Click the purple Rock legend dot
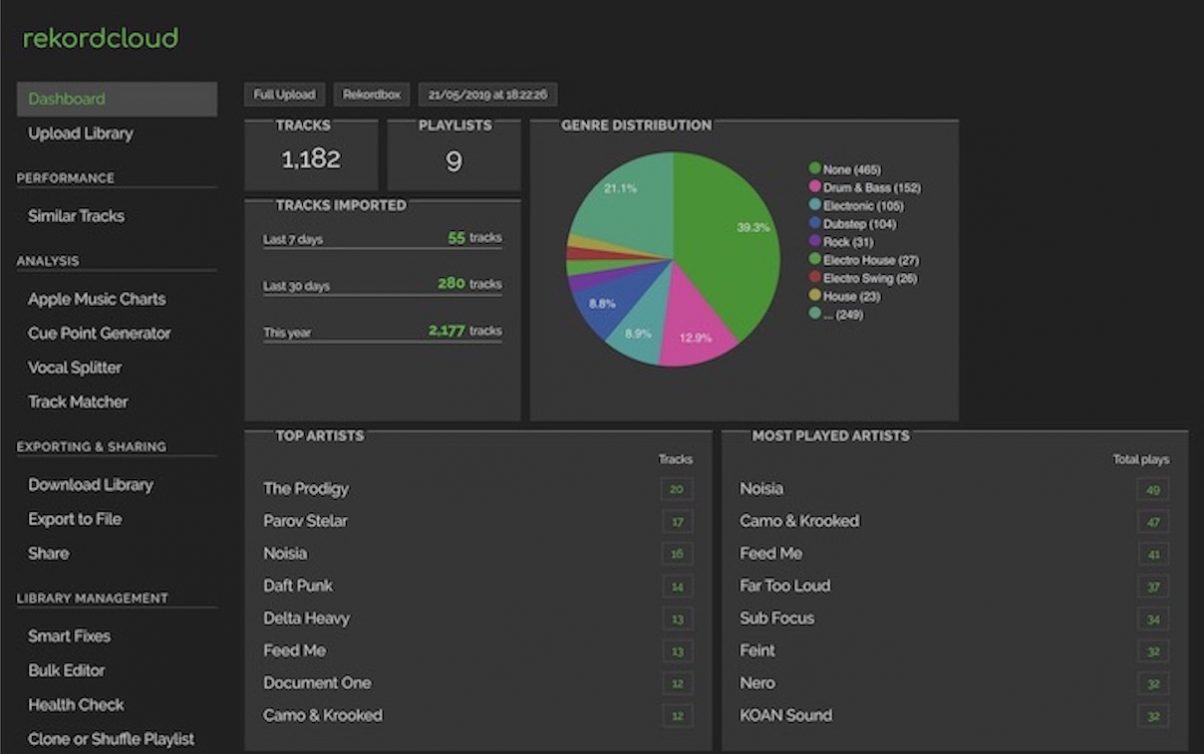 coord(815,241)
